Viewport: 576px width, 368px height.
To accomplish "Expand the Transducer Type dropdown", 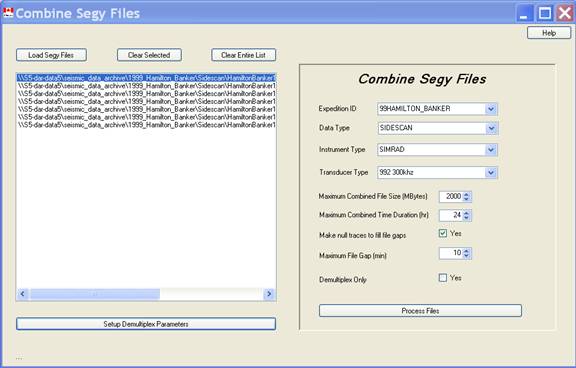I will coord(491,173).
